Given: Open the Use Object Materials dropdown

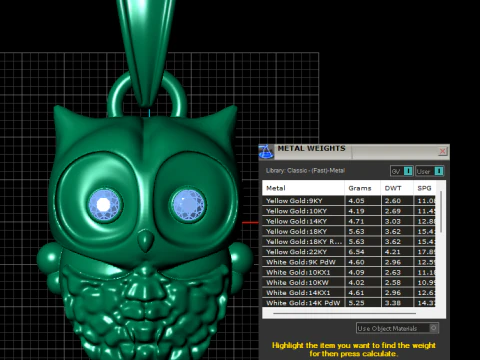Looking at the screenshot, I should [x=397, y=328].
